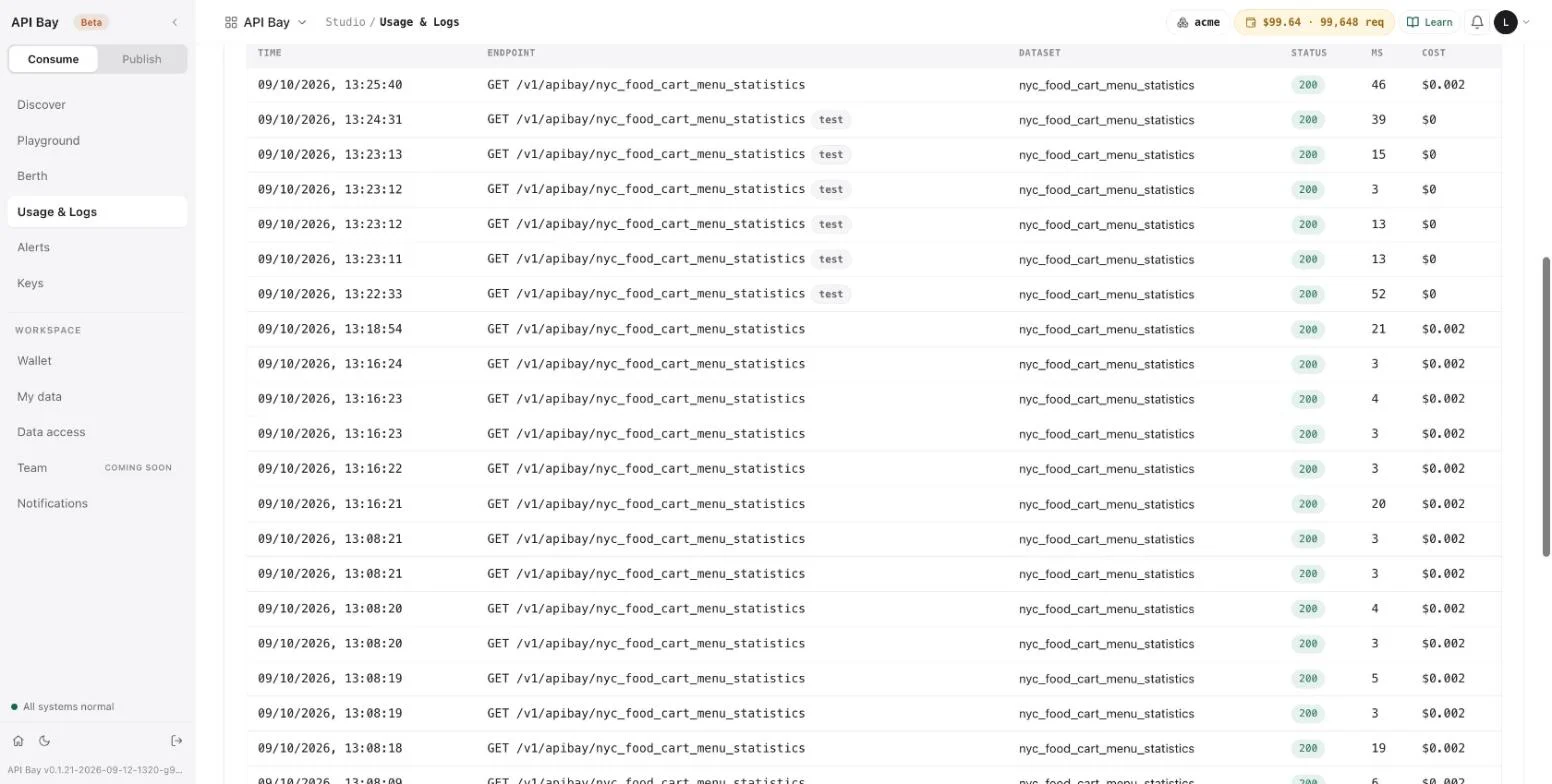The image size is (1552, 784).
Task: Open the acme workspace switcher
Action: coord(1198,22)
